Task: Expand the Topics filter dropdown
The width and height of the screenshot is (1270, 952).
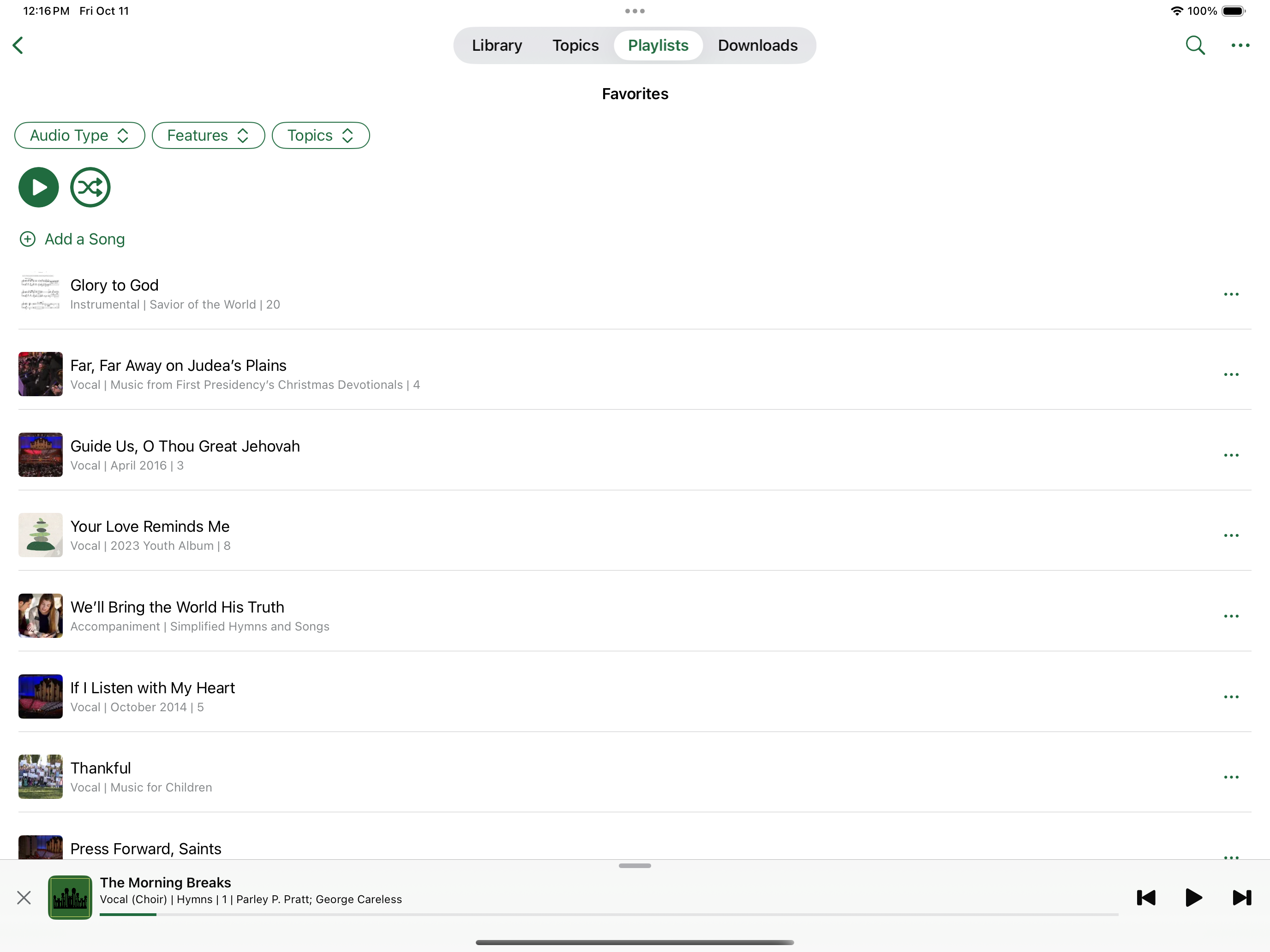Action: tap(320, 136)
